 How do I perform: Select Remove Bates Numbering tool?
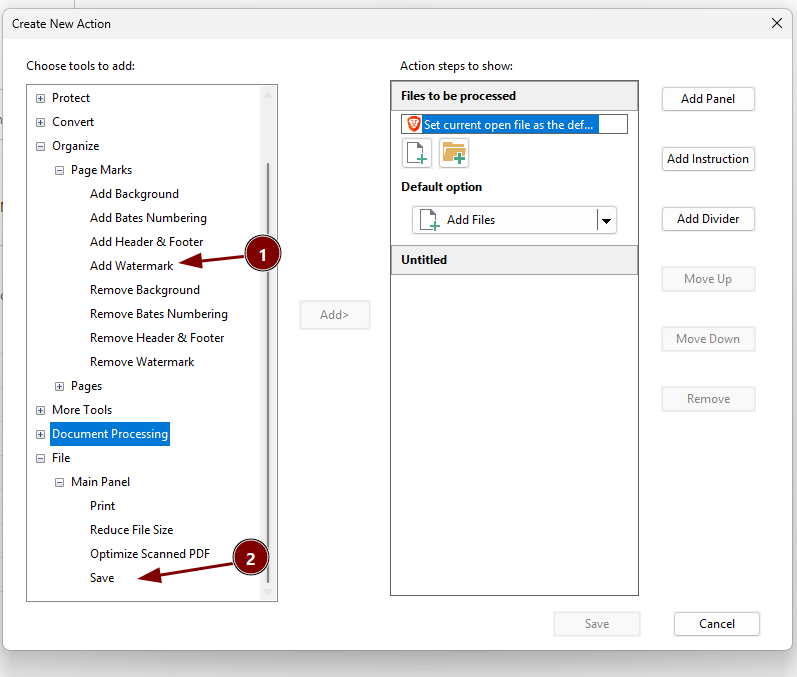(159, 314)
